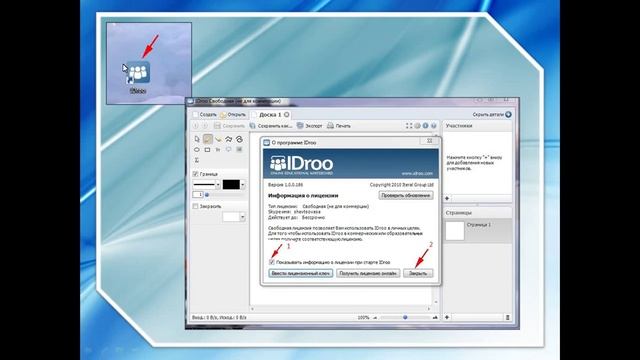Select the speech bubble tool
Screen dimensions: 640x360
[229, 150]
